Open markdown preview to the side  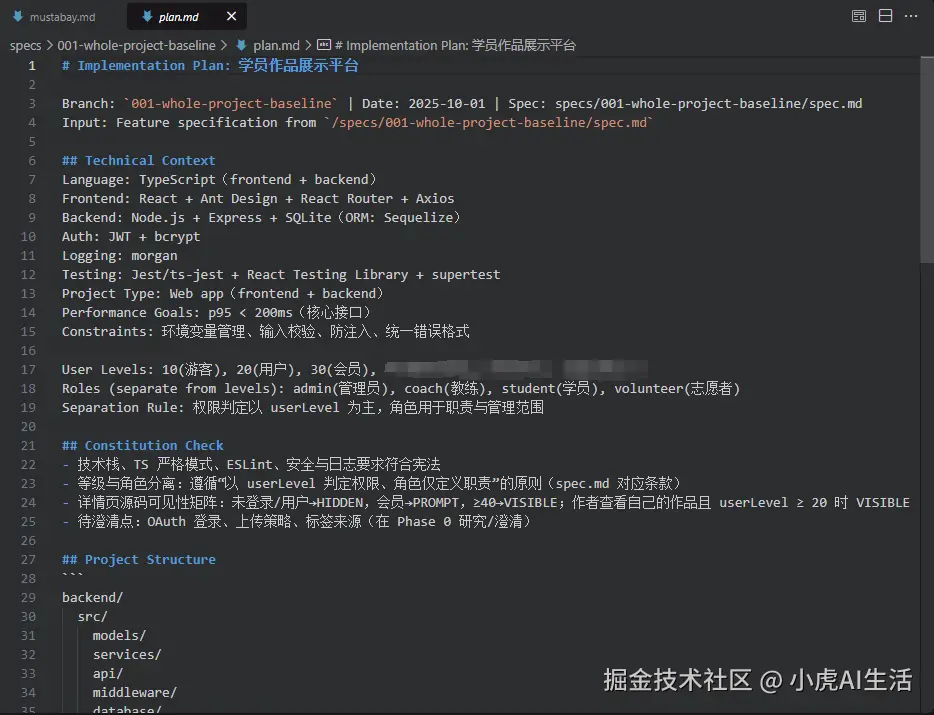click(x=859, y=16)
